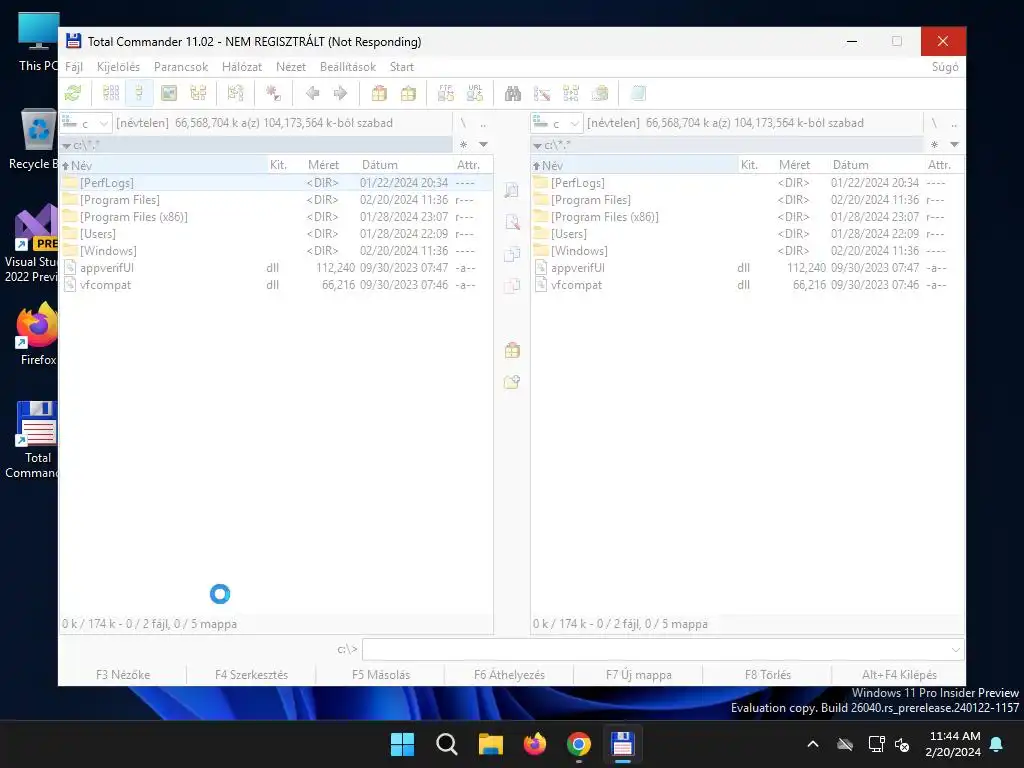Open left panel directory history arrow
Viewport: 1024px width, 768px height.
point(483,144)
